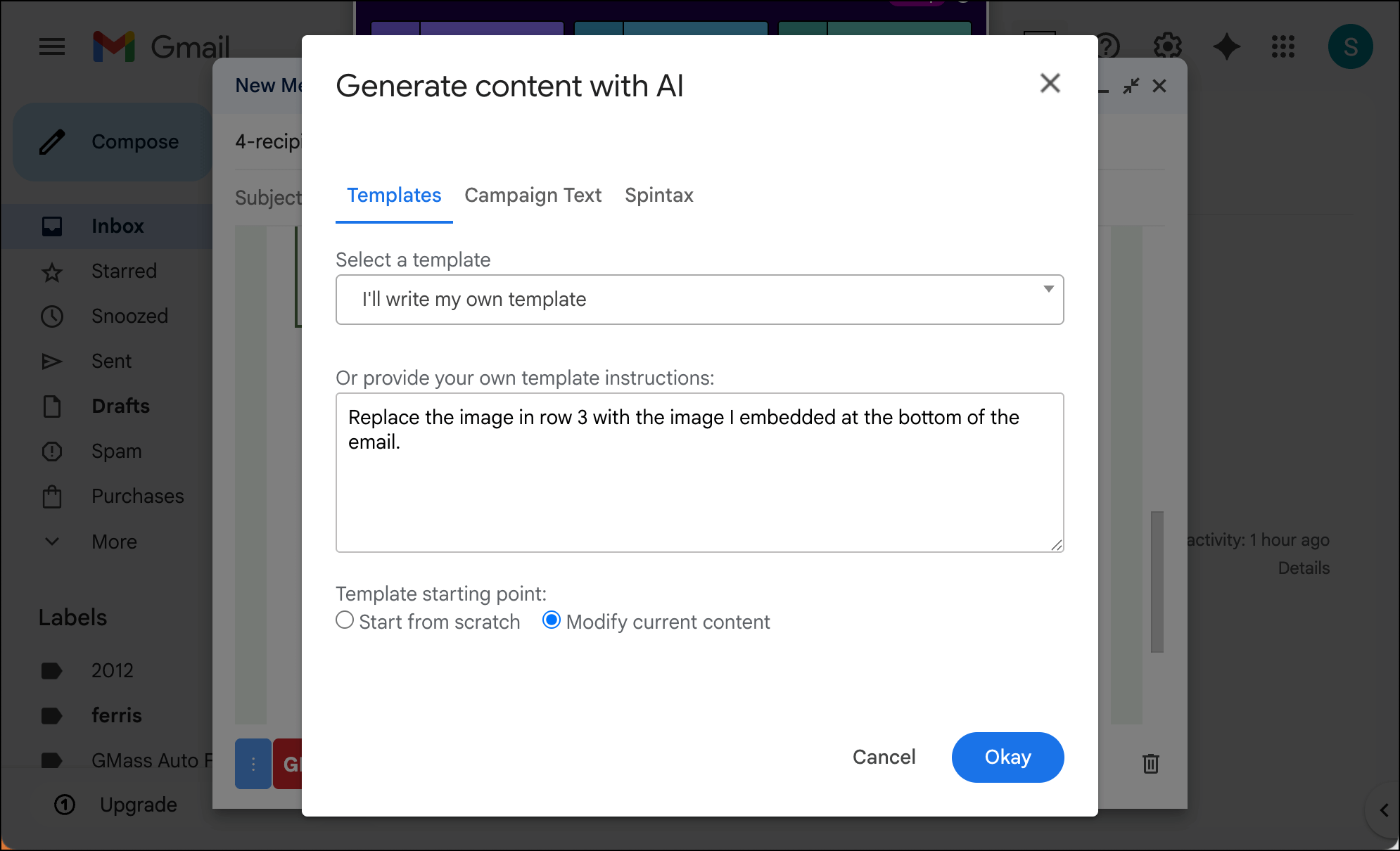Screen dimensions: 1400x851
Task: Click the Spam folder icon
Action: 52,452
